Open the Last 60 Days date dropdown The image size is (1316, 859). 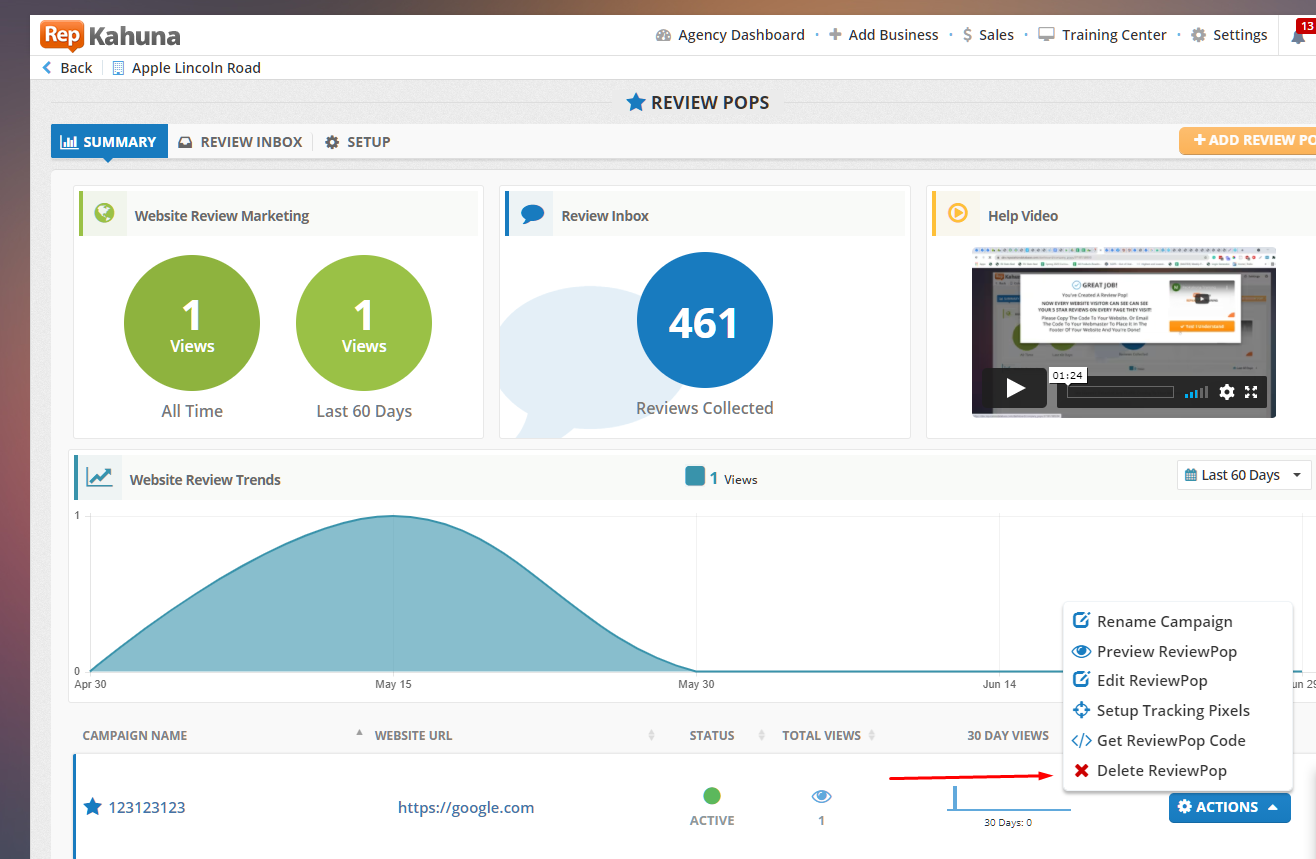tap(1243, 475)
